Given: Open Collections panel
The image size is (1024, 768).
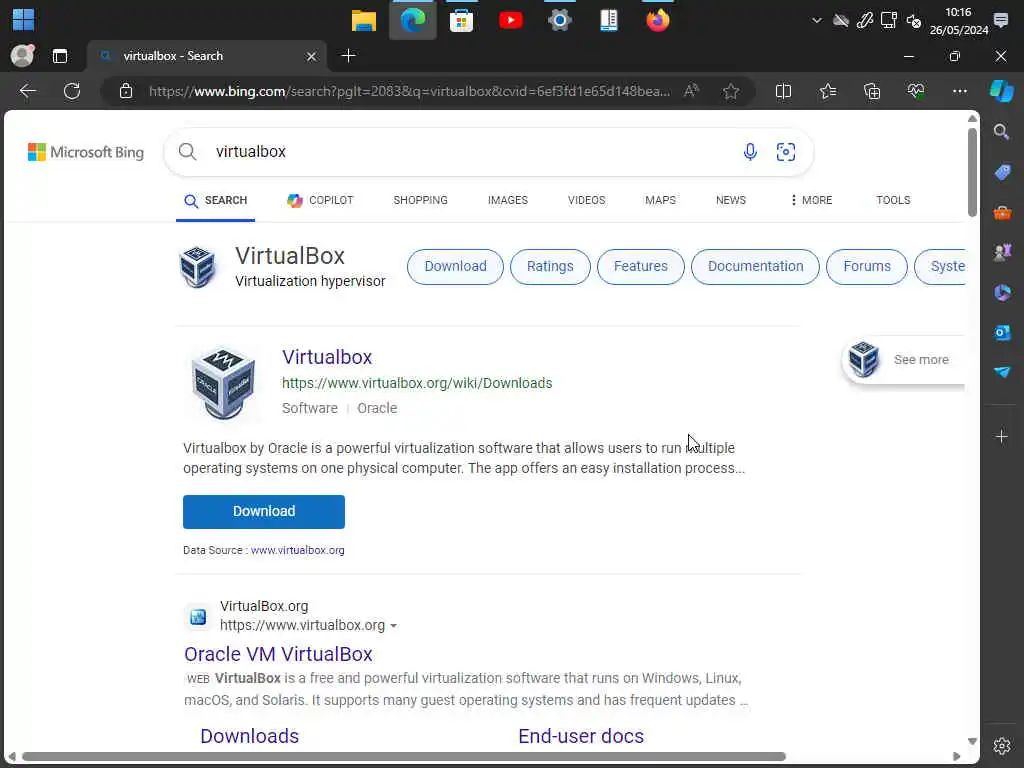Looking at the screenshot, I should click(872, 91).
